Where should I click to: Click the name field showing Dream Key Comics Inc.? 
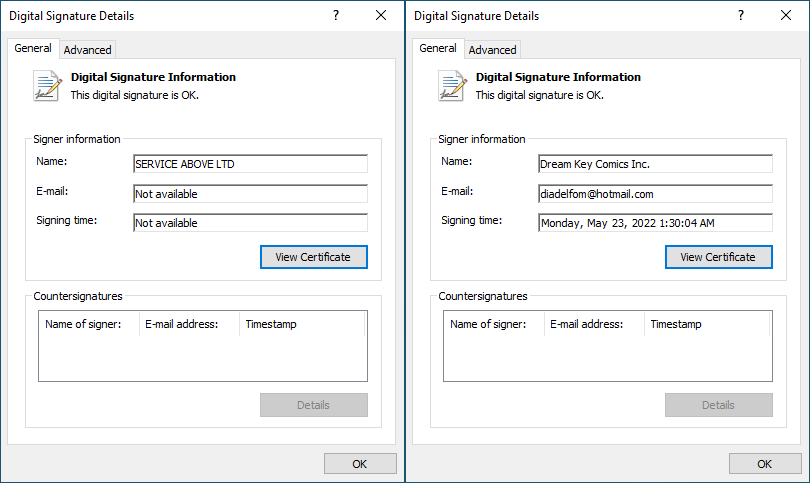(655, 164)
